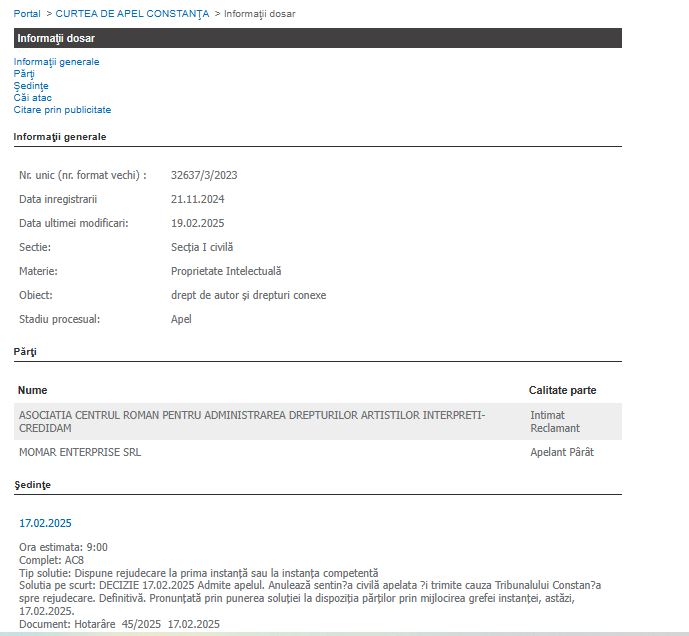Click the bold Informații generale section heading
689x636 pixels.
[59, 136]
